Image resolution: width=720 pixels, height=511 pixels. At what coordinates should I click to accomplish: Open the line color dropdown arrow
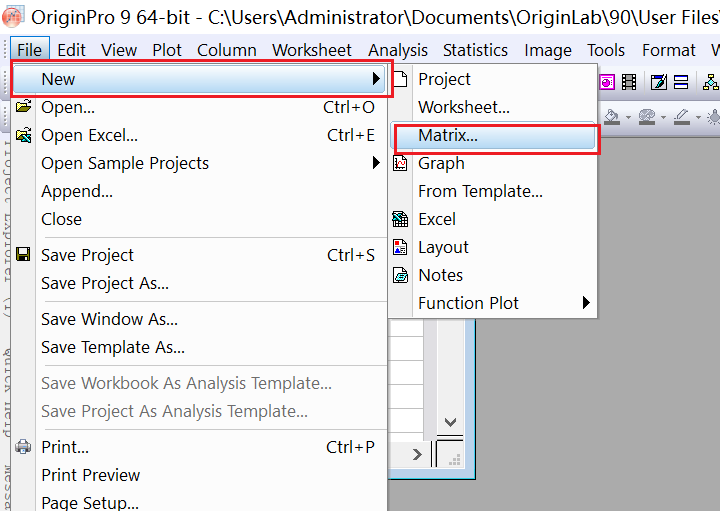[698, 118]
